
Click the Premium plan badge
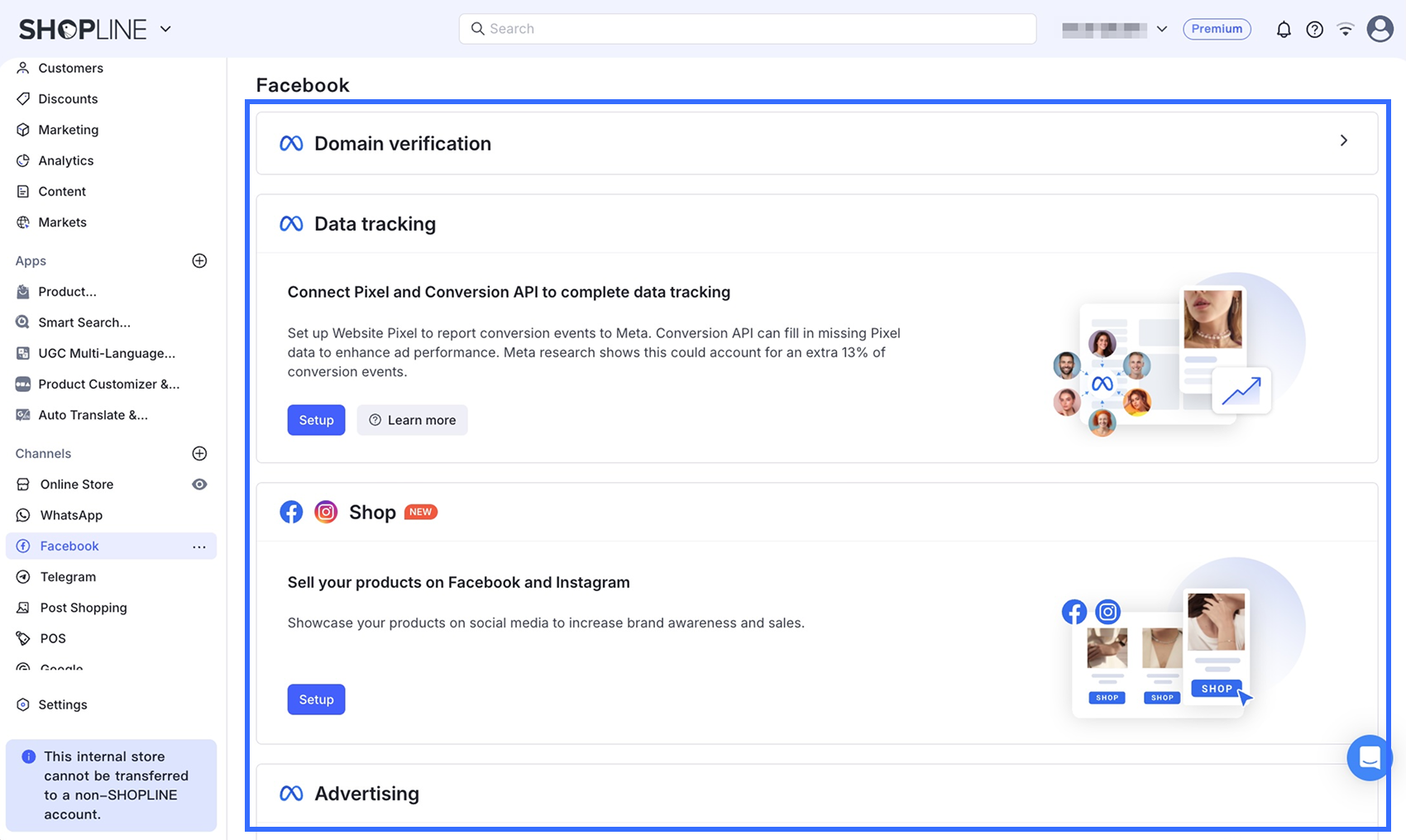point(1217,29)
